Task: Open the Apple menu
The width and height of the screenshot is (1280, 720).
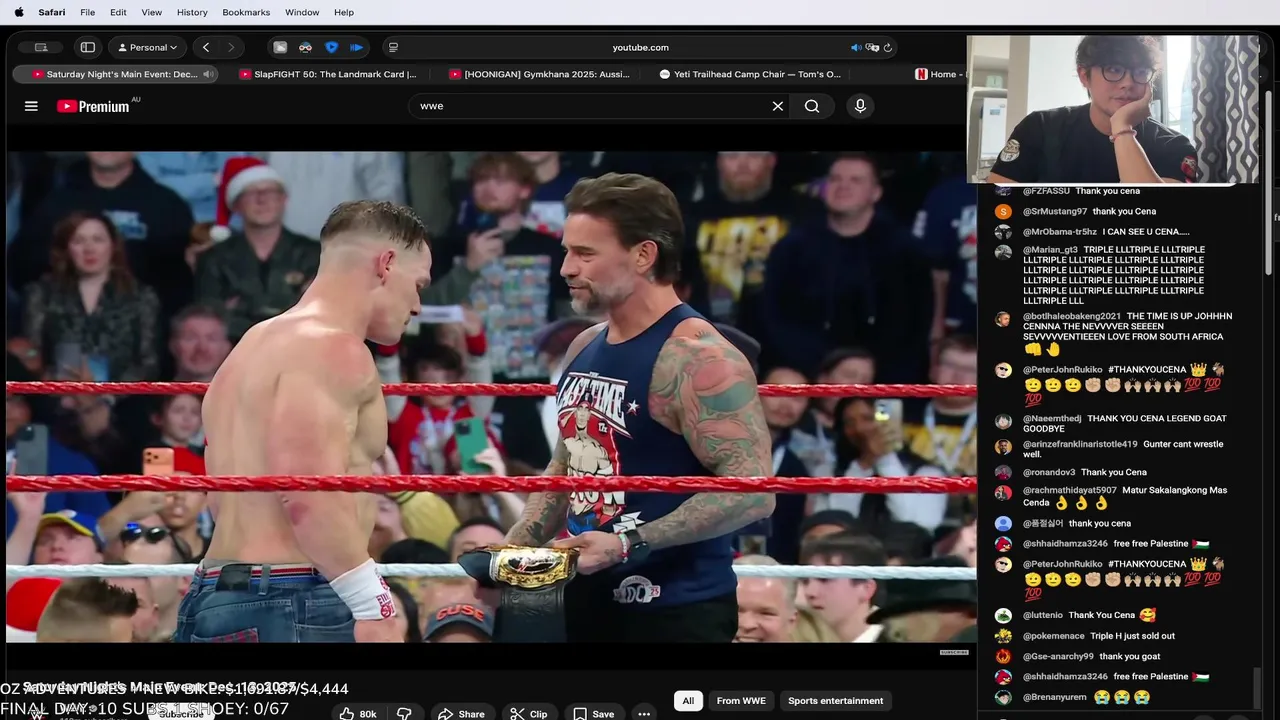Action: [x=18, y=12]
